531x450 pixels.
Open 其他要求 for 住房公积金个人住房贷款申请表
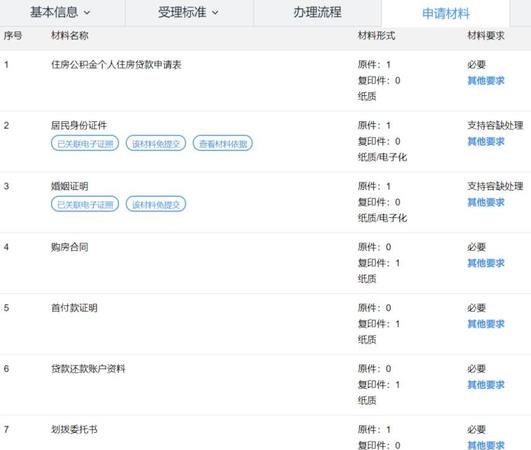coord(486,81)
